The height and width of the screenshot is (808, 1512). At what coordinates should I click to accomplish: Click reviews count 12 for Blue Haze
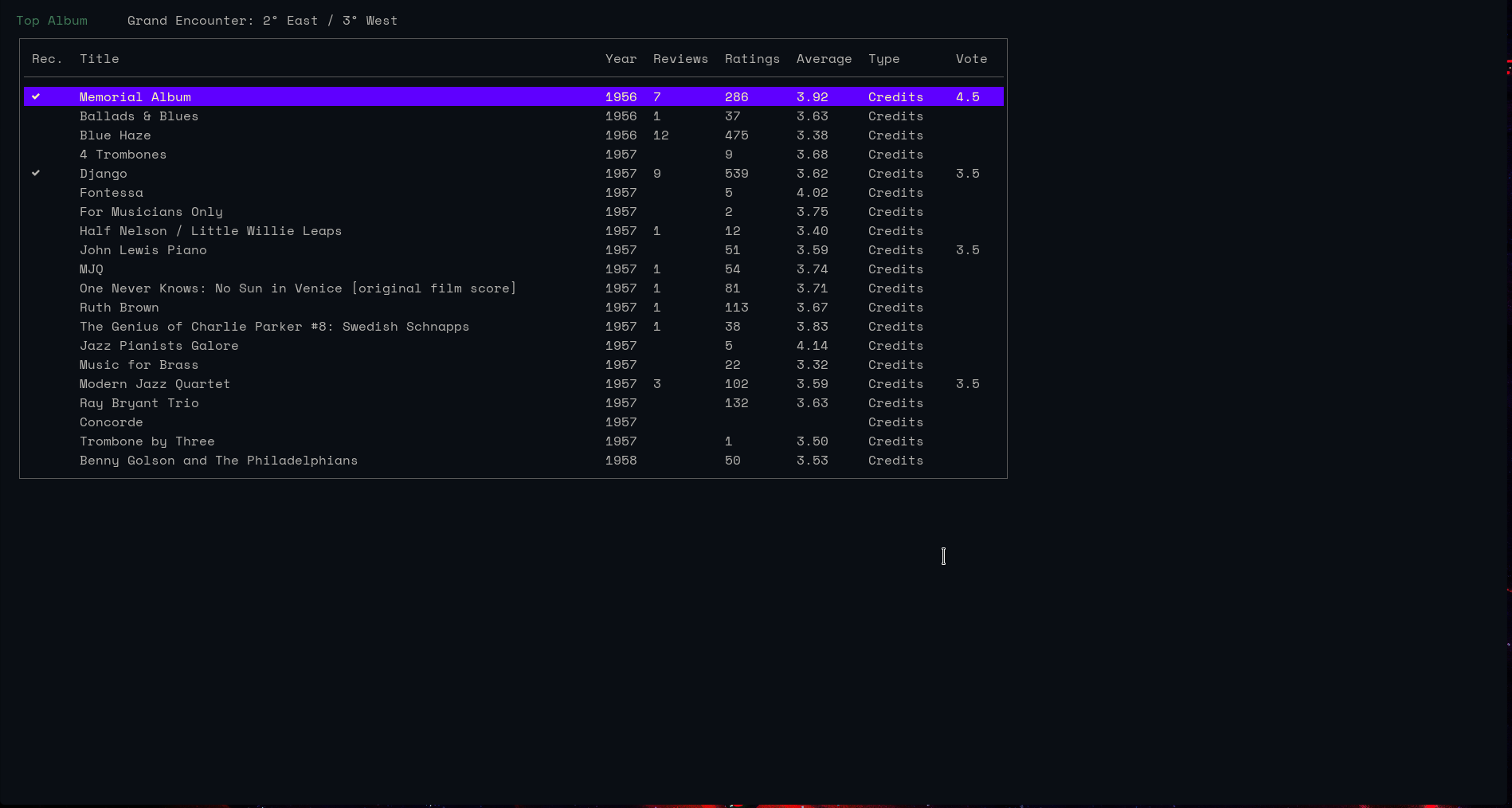coord(661,135)
